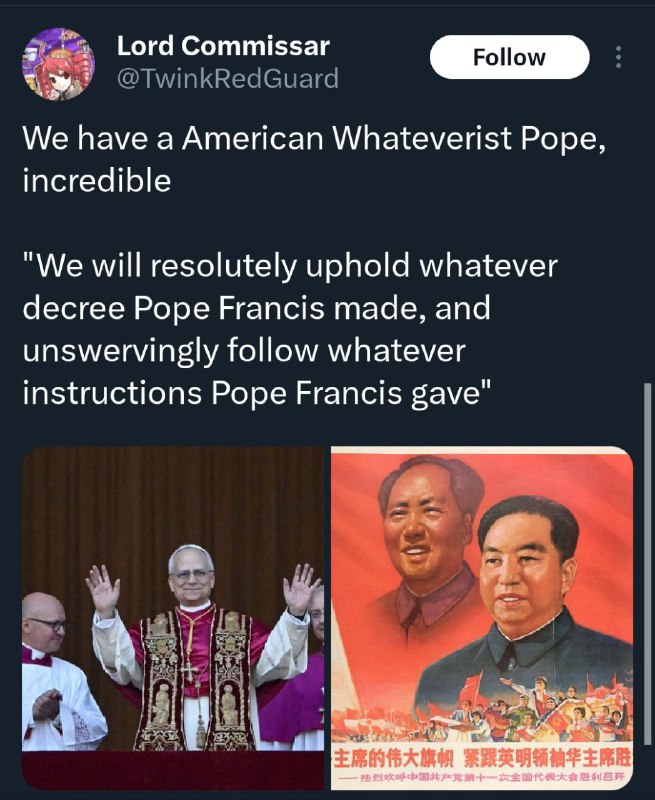This screenshot has height=800, width=655.
Task: Click the word 'incredible' in the tweet
Action: coord(96,181)
